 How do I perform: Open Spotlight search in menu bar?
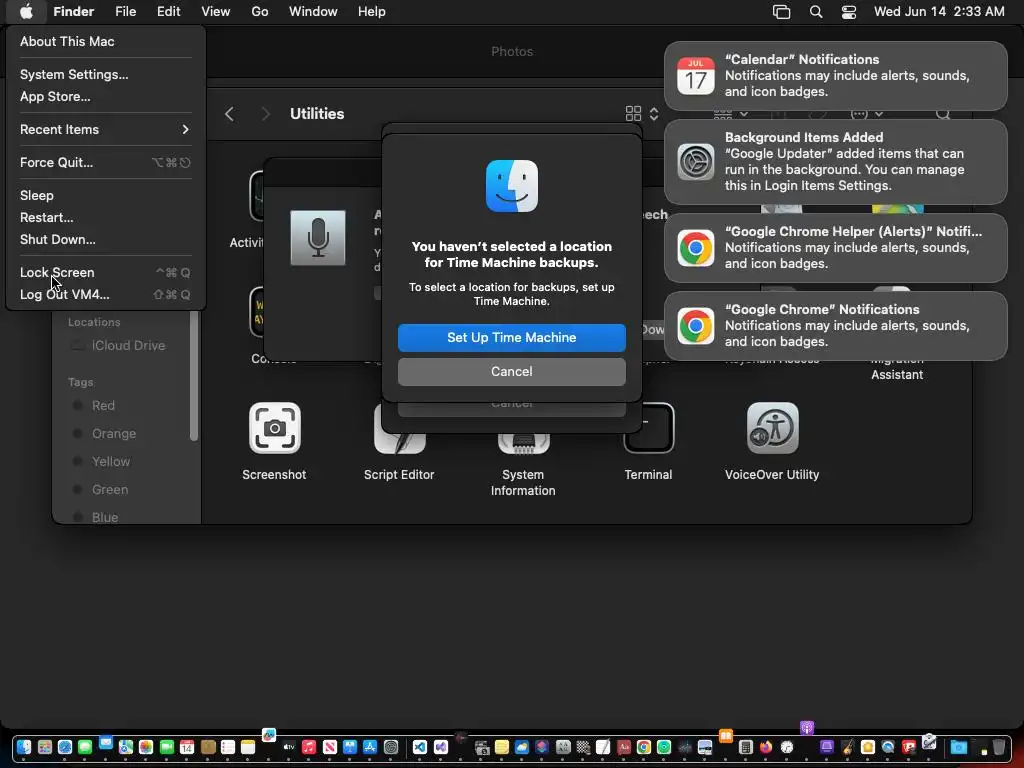coord(816,12)
